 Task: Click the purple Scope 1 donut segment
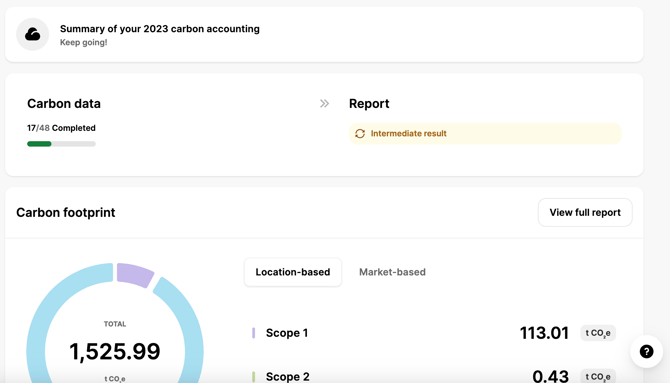(x=134, y=274)
